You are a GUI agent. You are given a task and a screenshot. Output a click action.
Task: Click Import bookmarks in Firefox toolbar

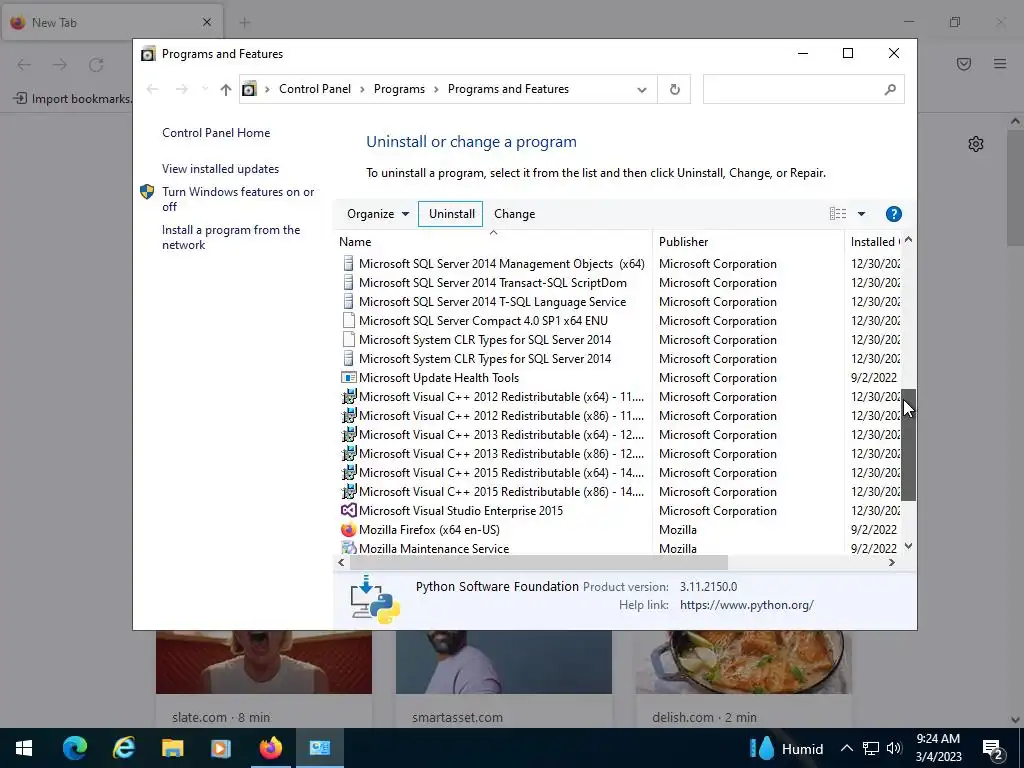72,99
